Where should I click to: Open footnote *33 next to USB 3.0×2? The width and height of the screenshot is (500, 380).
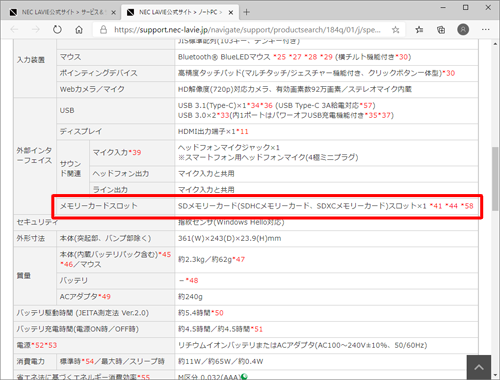coord(223,115)
